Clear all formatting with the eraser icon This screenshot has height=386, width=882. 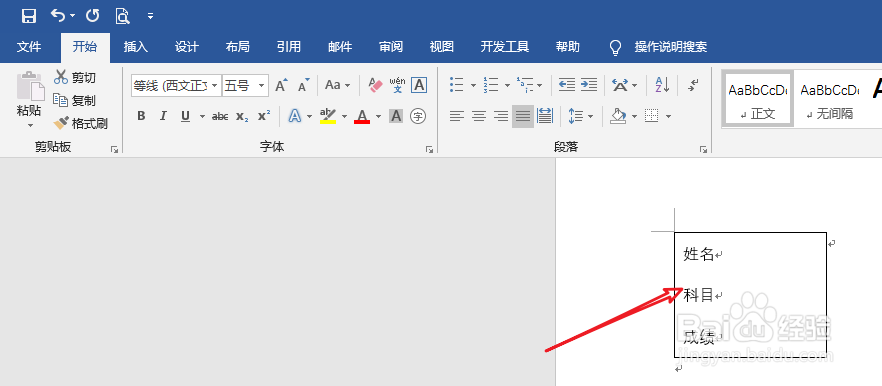(375, 86)
